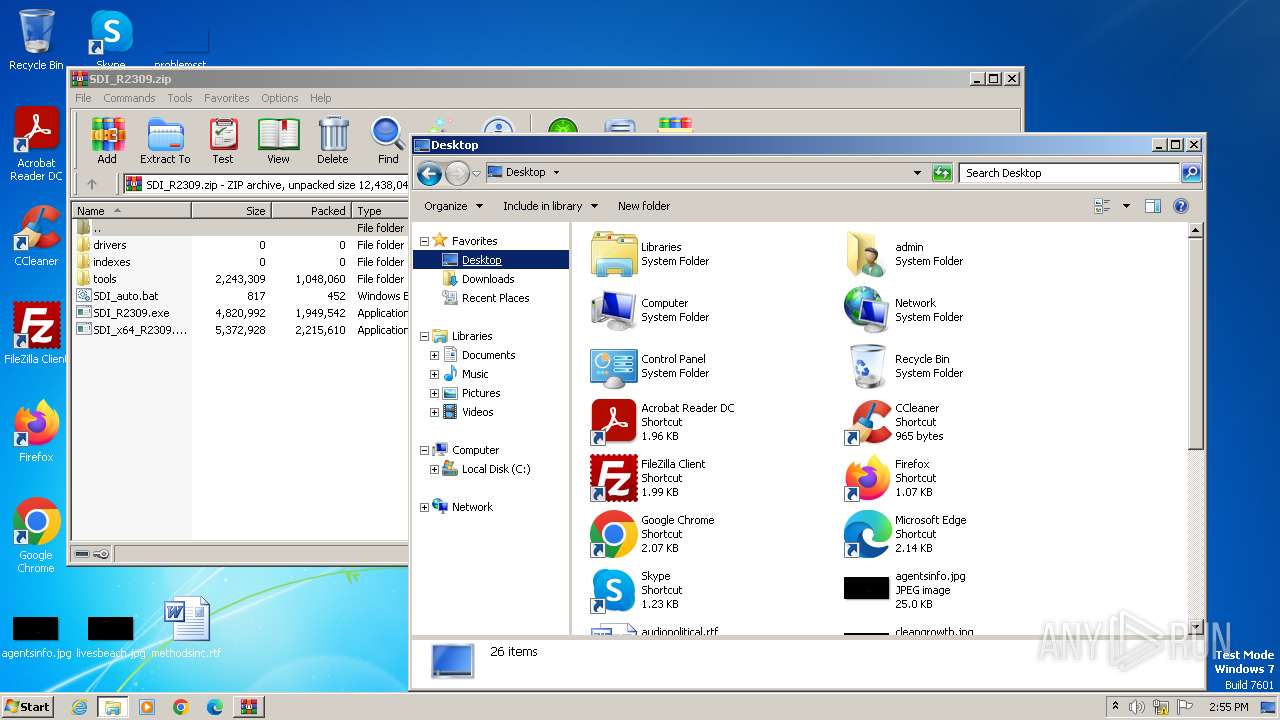Sort WinRAR list by Packed column
The height and width of the screenshot is (720, 1280).
pos(311,211)
